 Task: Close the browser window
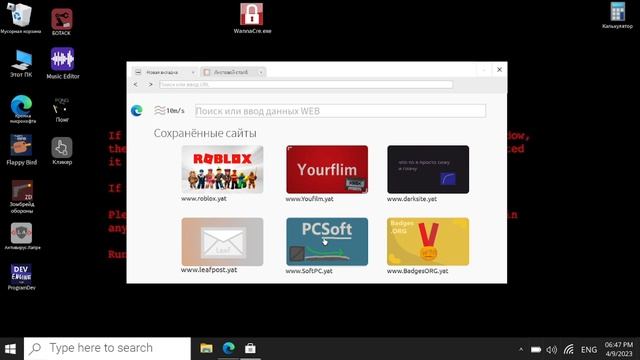point(499,70)
